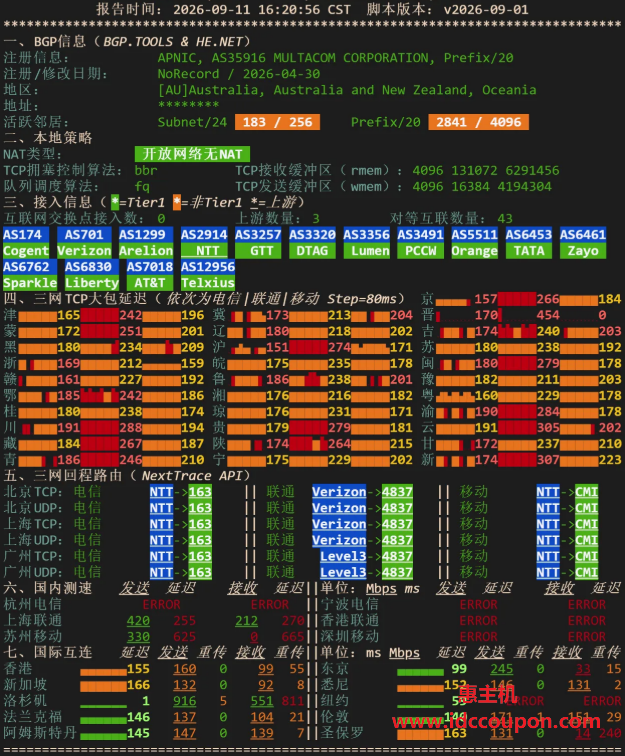This screenshot has width=625, height=756.
Task: Click the AS7018 badge
Action: coord(149,267)
